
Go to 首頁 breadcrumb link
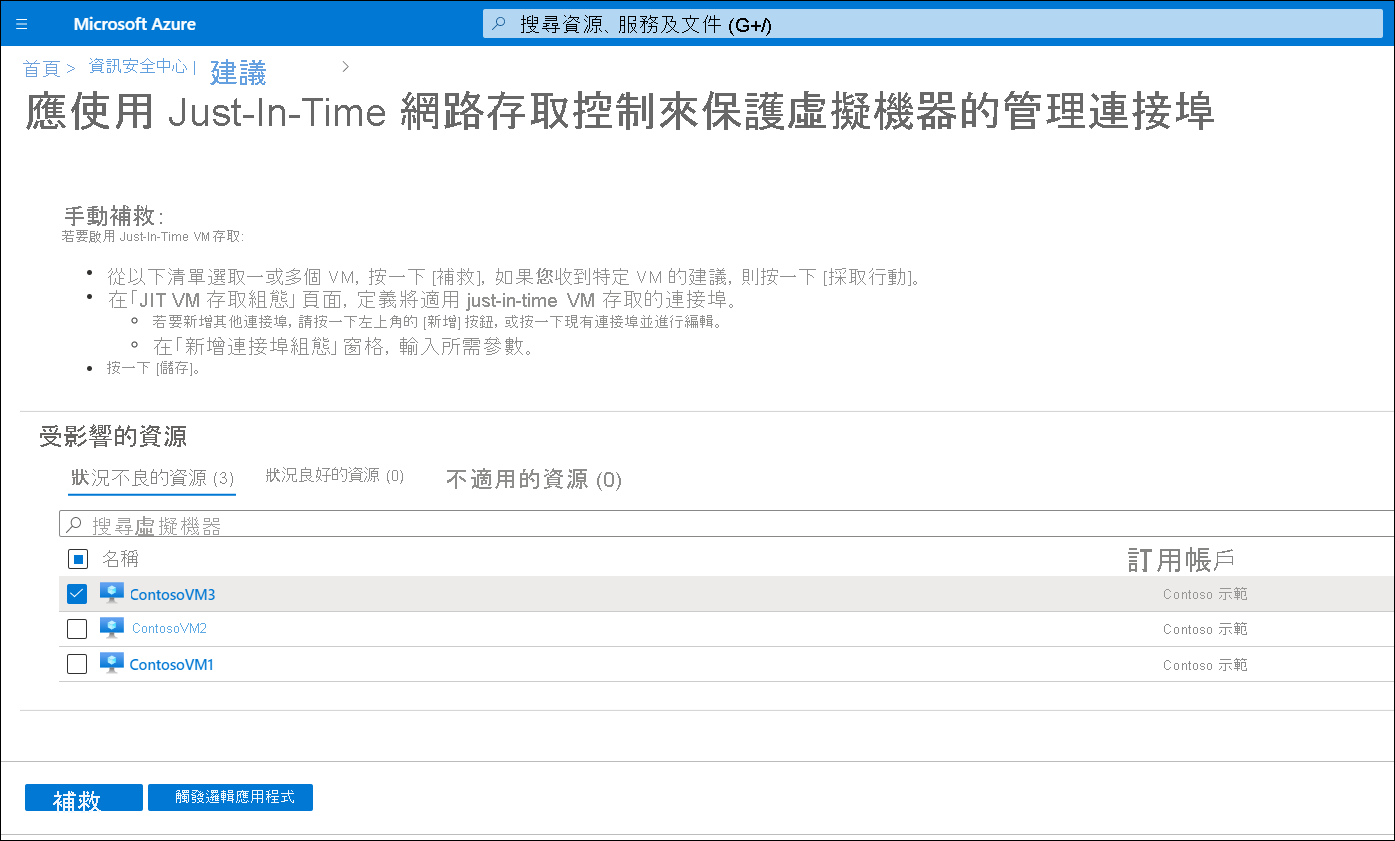pos(41,69)
